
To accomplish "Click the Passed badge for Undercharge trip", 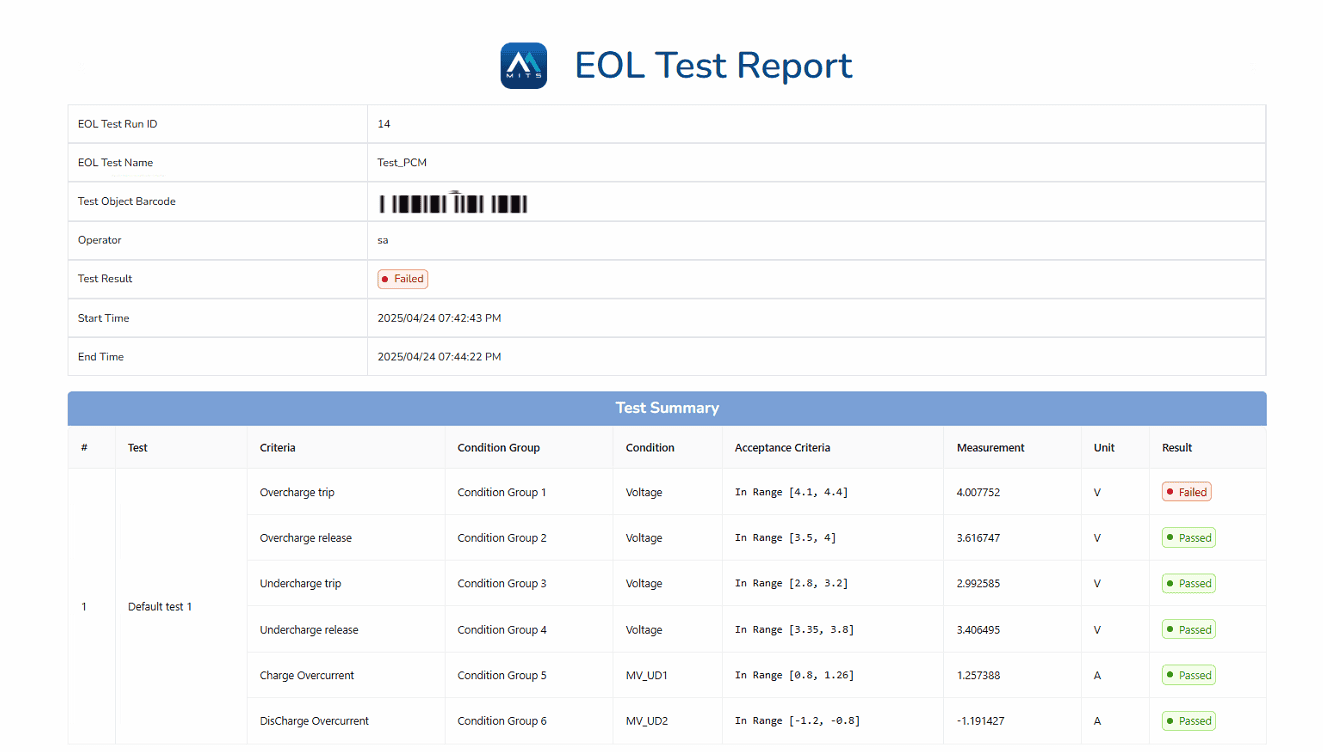I will 1188,584.
